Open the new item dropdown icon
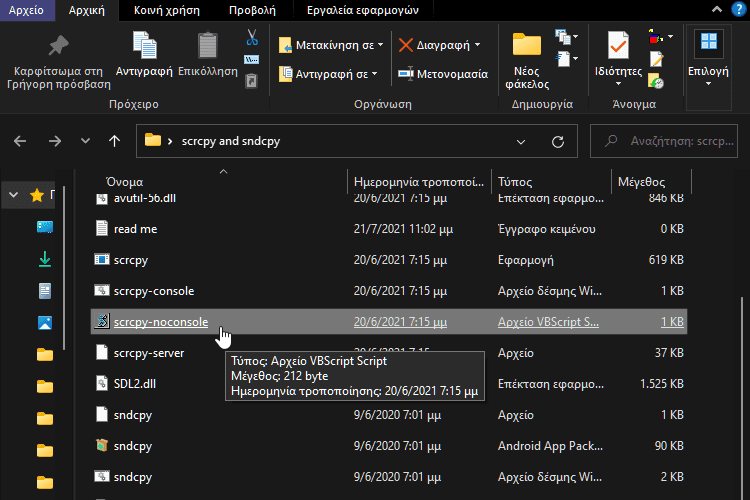Screen dimensions: 750x500 click(x=566, y=37)
